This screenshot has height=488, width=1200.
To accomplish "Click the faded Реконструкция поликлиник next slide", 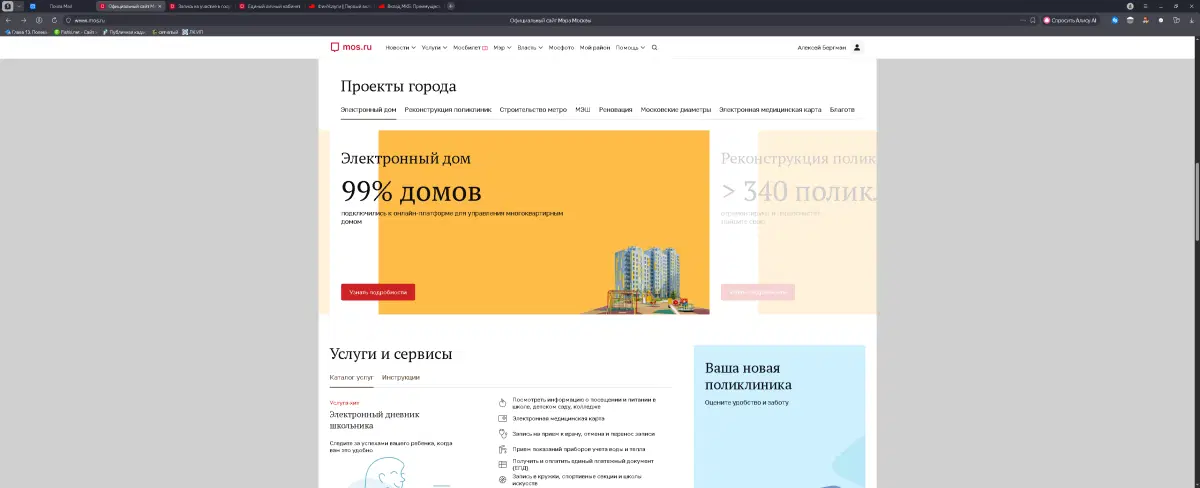I will point(798,222).
